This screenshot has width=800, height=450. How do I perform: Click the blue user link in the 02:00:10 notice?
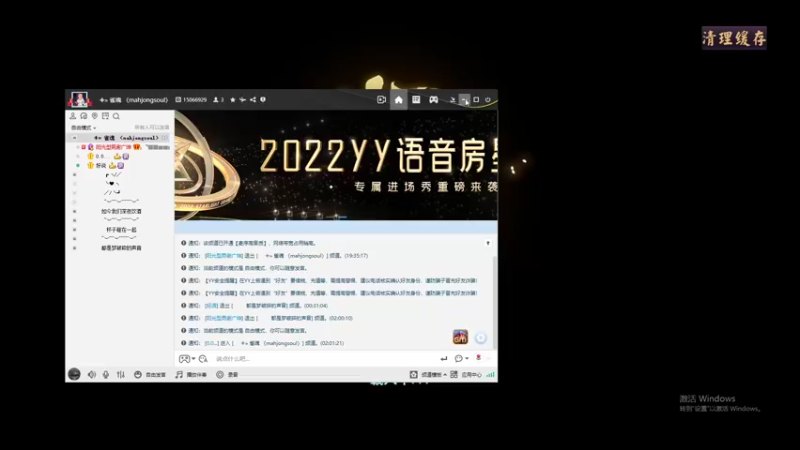(x=223, y=318)
